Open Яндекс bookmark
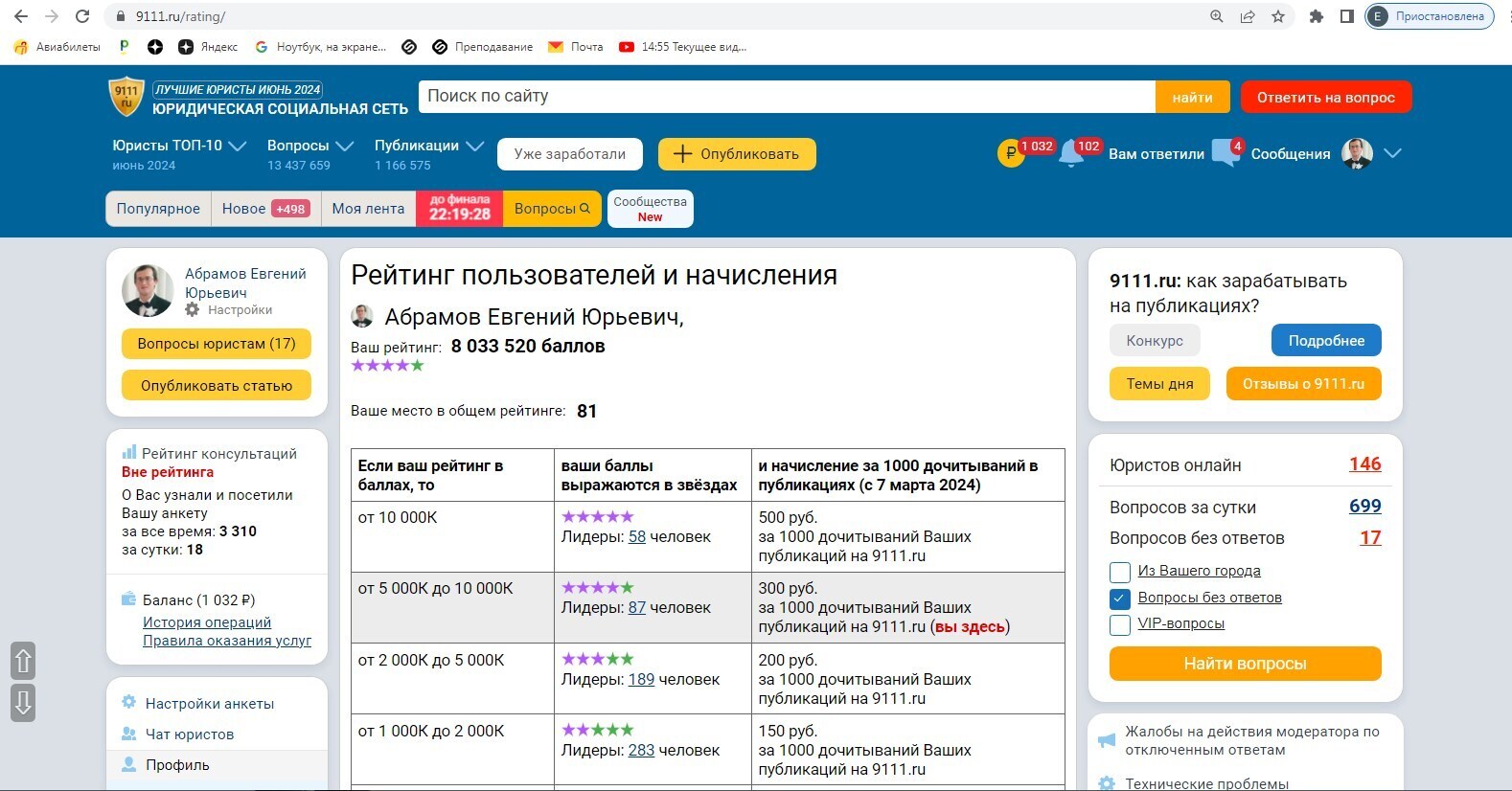Screen dimensions: 1512x791 (x=209, y=46)
